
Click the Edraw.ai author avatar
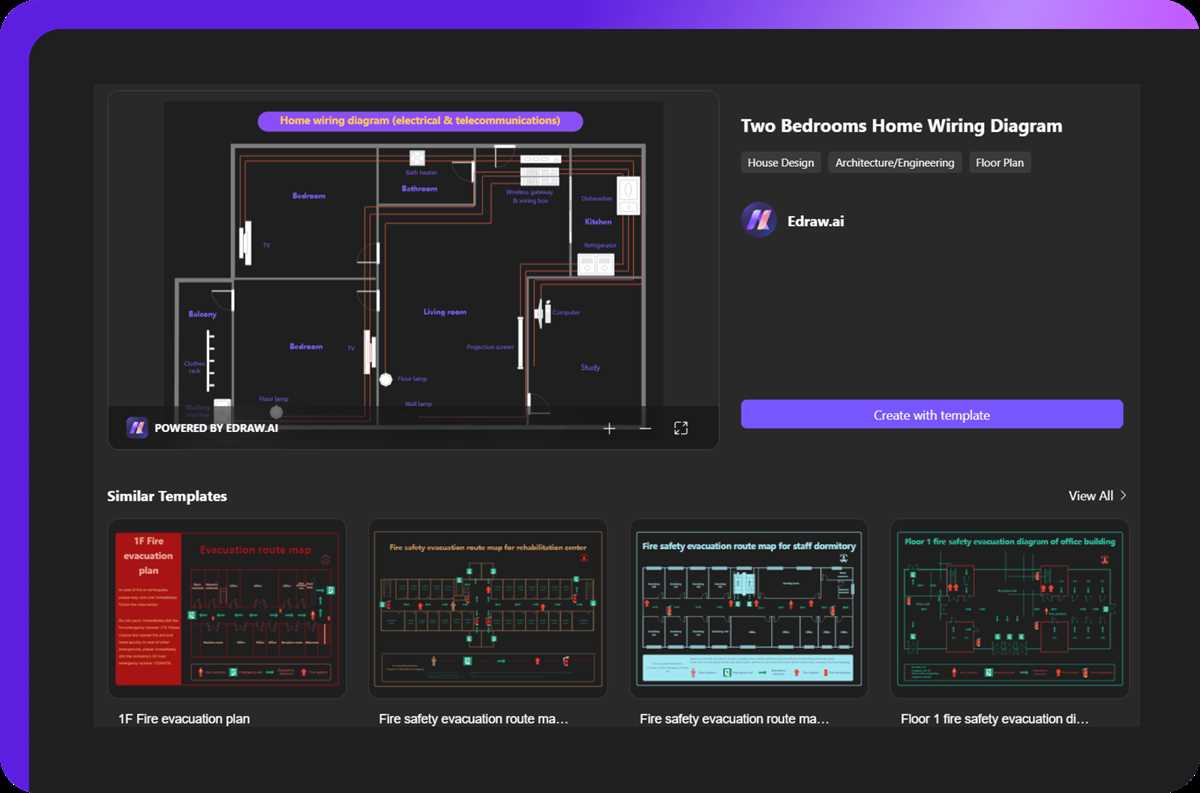tap(759, 220)
